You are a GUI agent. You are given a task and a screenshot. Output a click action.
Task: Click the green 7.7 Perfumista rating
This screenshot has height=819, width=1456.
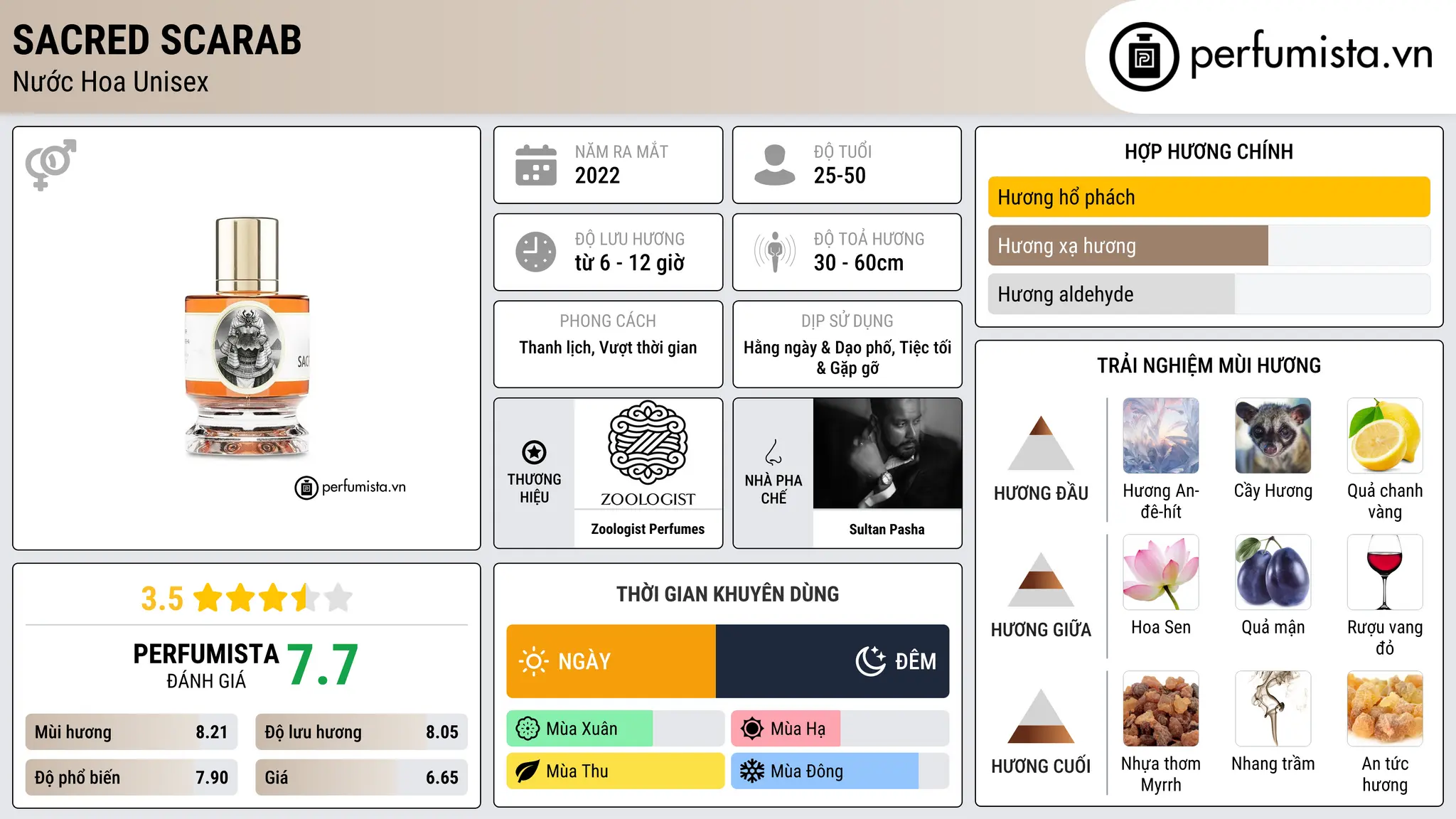coord(323,665)
